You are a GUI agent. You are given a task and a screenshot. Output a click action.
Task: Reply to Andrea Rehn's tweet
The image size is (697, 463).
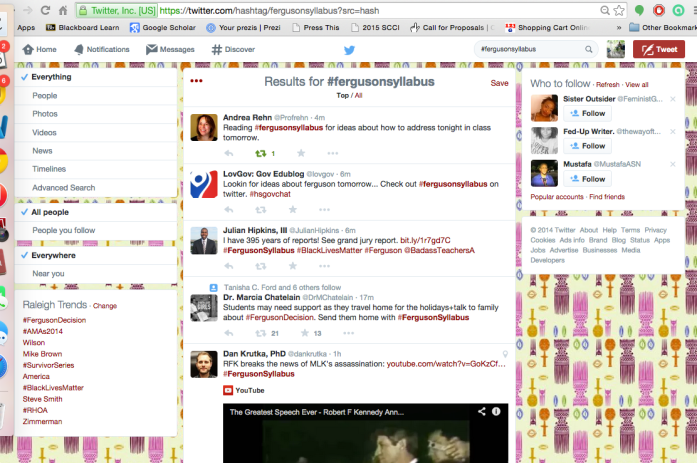(229, 153)
